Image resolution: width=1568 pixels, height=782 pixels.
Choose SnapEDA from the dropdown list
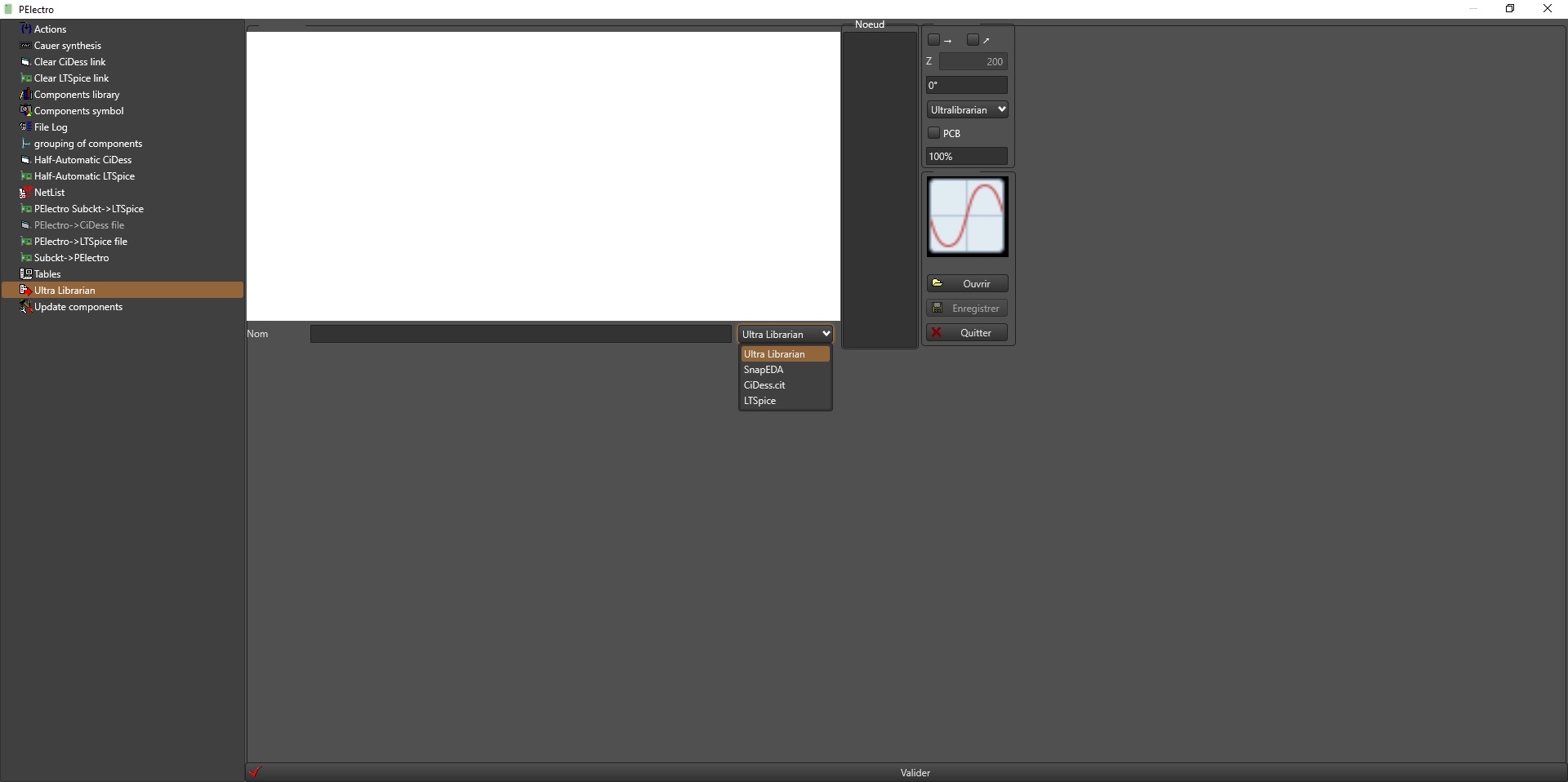(x=764, y=370)
